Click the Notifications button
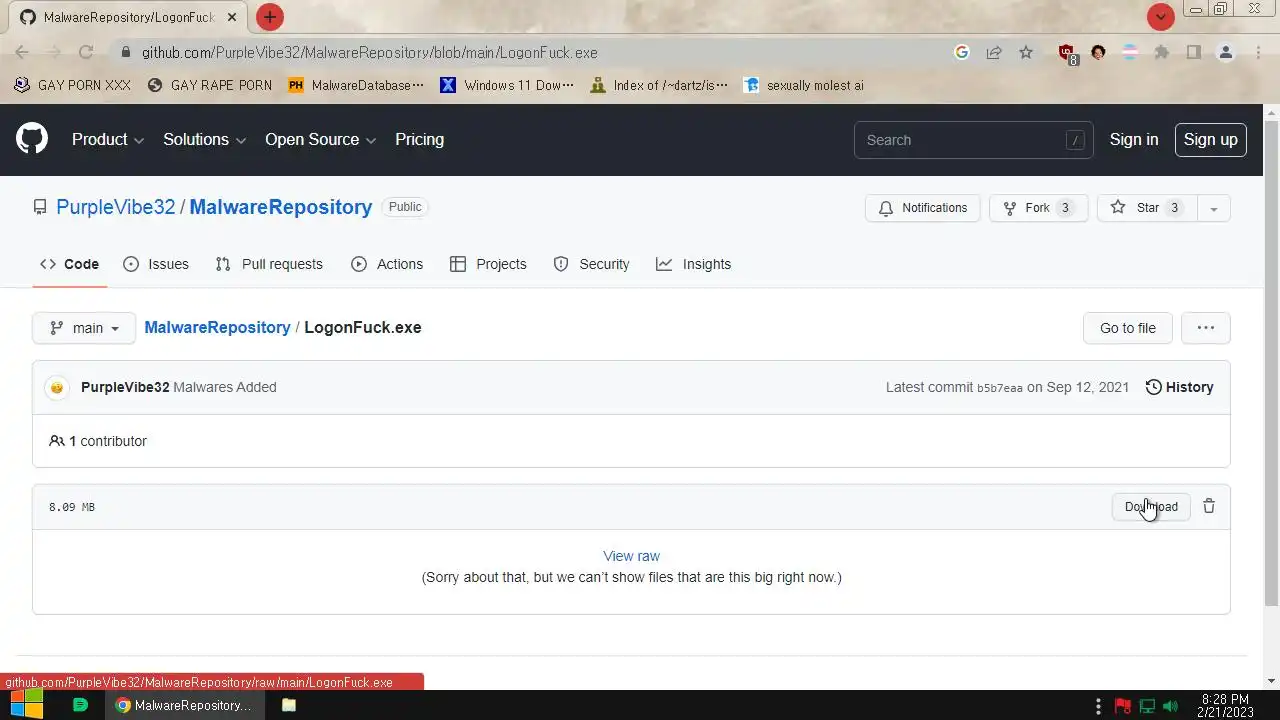This screenshot has height=720, width=1280. click(923, 208)
